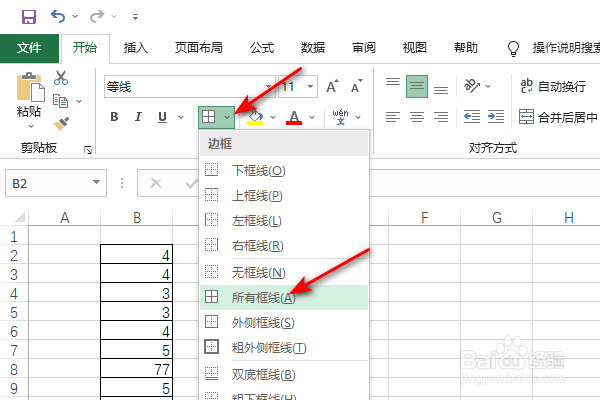Click the B2 name box

pos(56,183)
